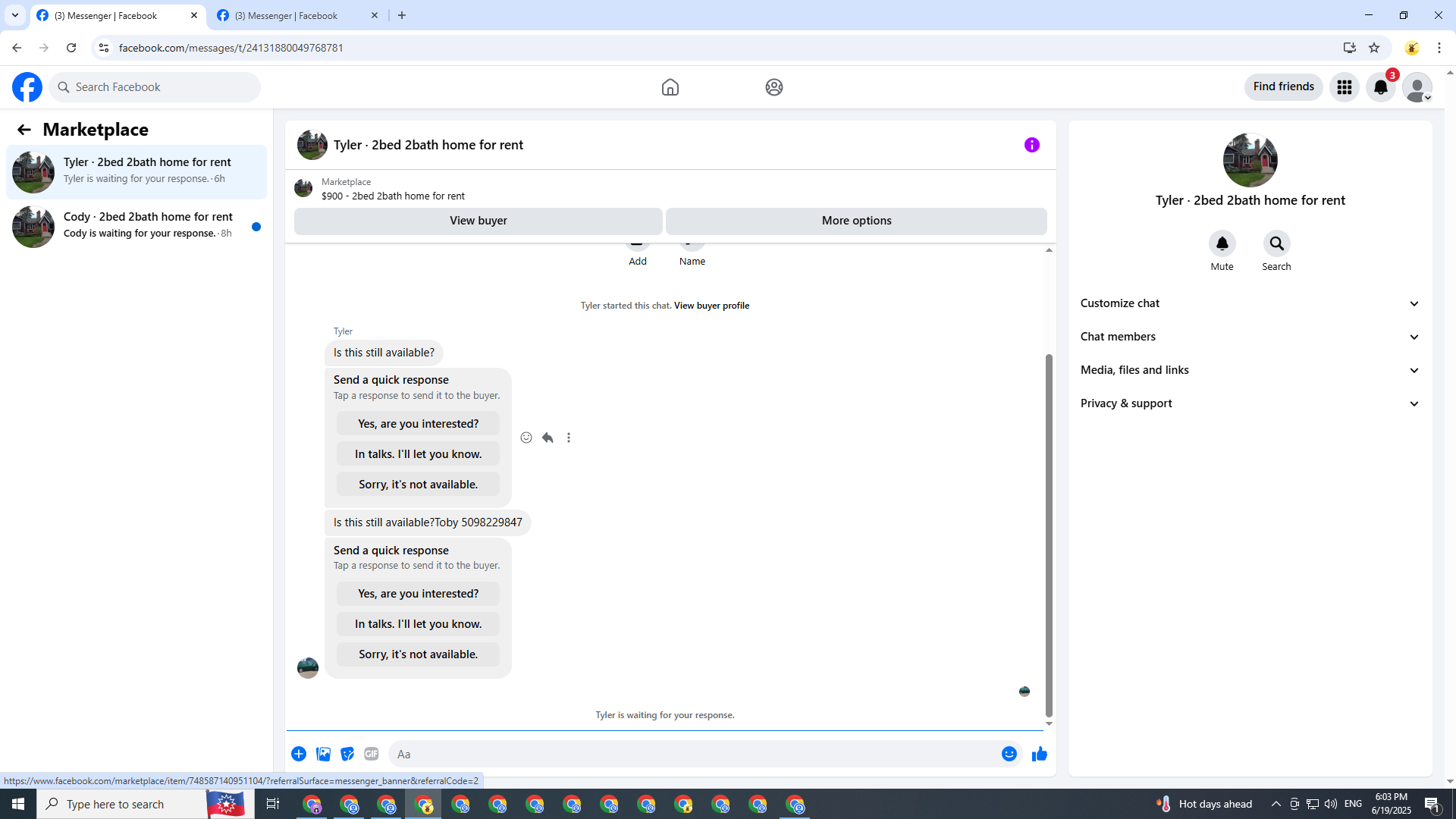This screenshot has width=1456, height=819.
Task: Mute this conversation with the bell icon
Action: pyautogui.click(x=1222, y=243)
